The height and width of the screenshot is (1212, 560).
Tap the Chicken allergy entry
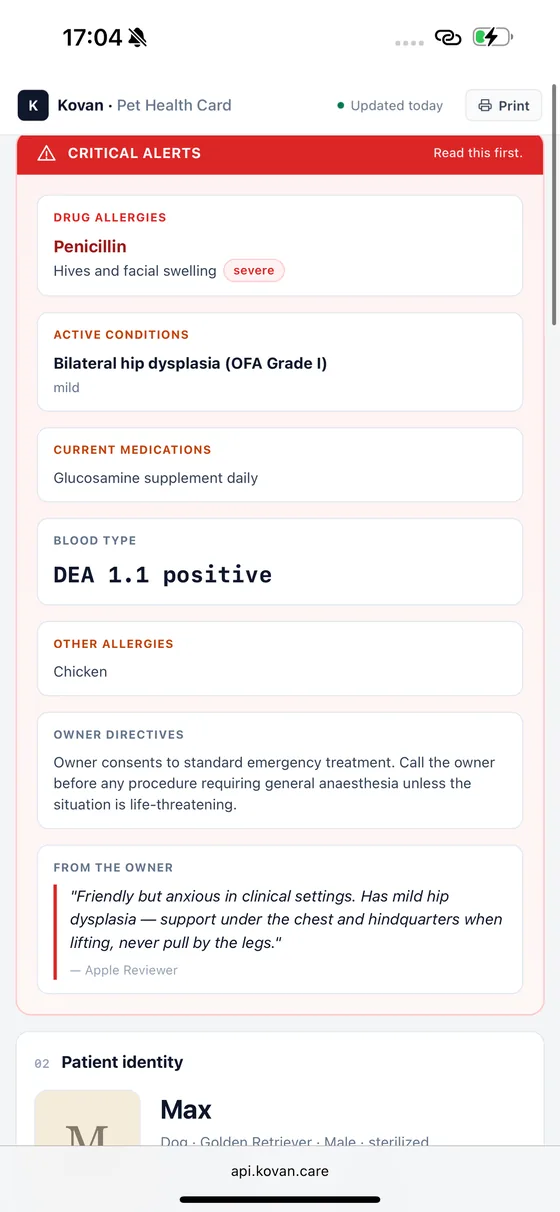(x=80, y=672)
